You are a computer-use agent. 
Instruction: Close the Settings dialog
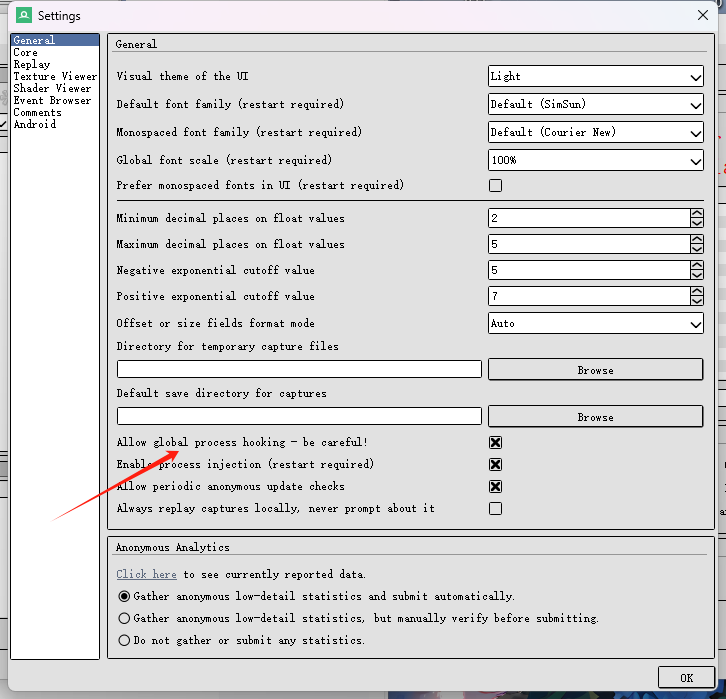[702, 15]
